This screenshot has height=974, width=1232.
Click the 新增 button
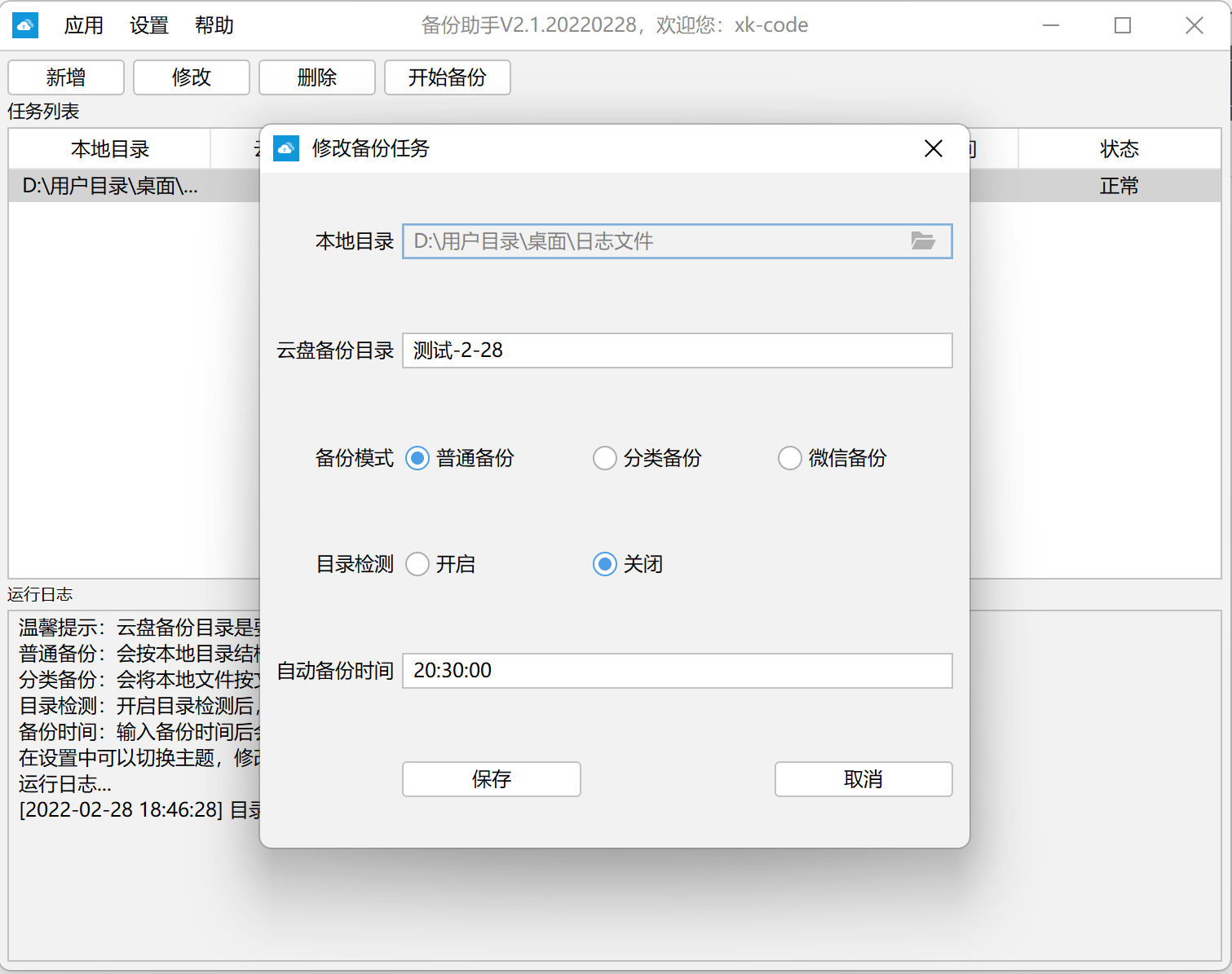tap(66, 77)
